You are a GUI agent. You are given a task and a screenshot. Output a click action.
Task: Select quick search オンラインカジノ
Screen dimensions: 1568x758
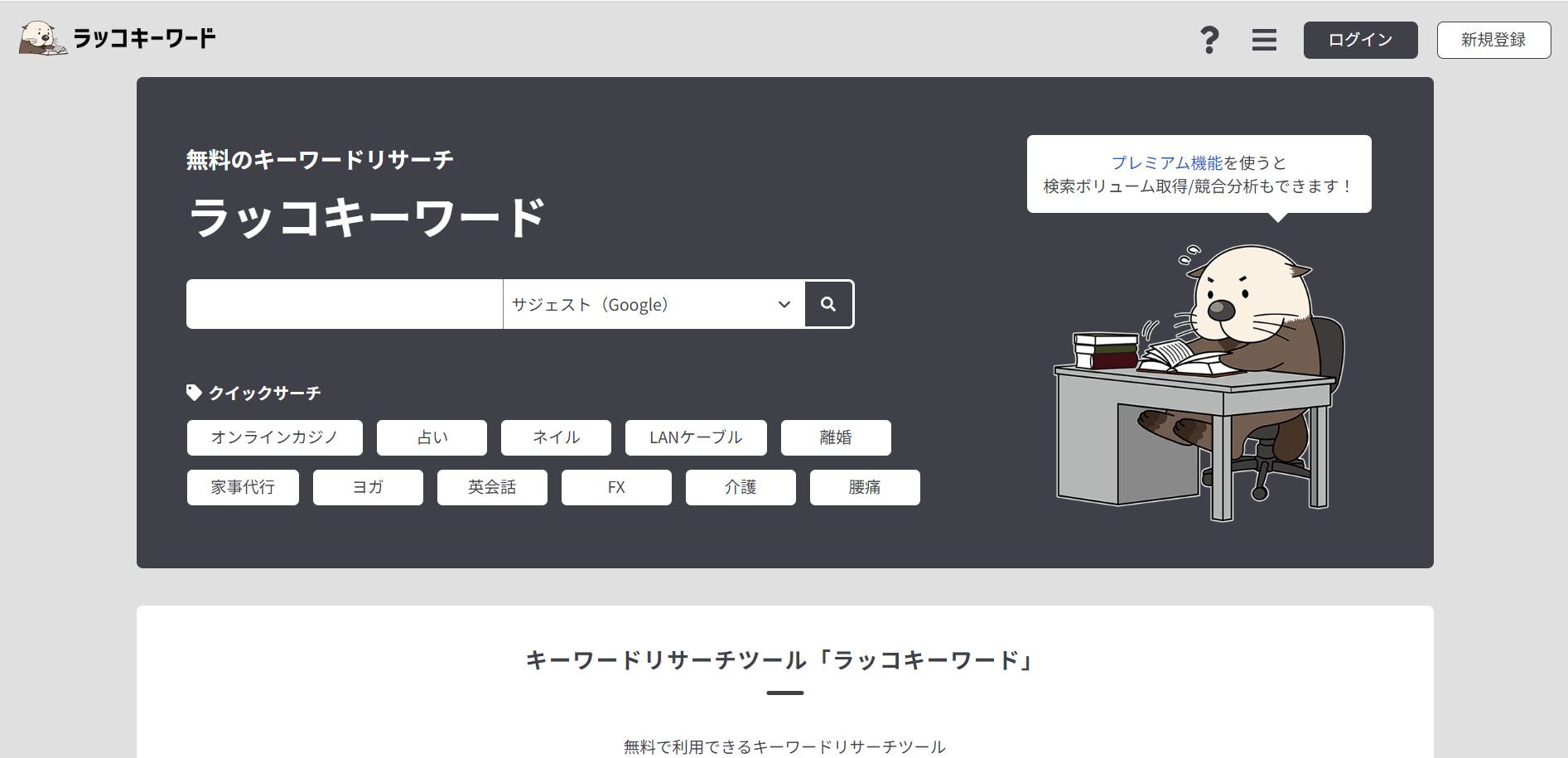tap(275, 437)
